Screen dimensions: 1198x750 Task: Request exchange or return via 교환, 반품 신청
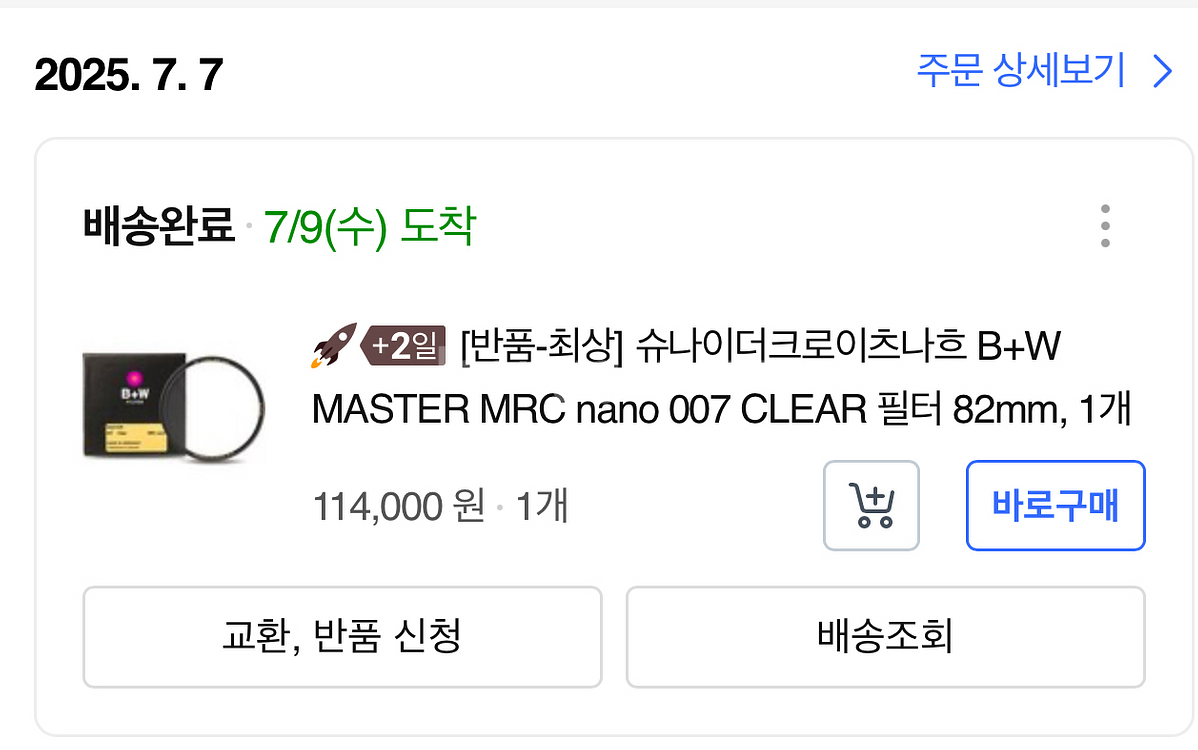(342, 636)
